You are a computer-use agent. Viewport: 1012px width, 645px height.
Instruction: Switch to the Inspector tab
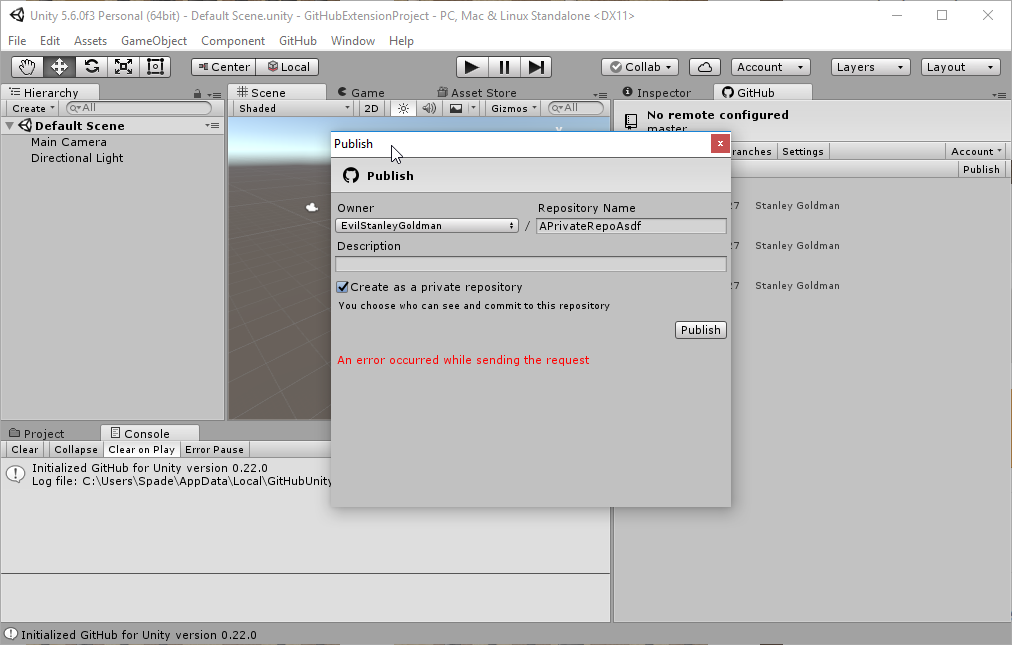[656, 92]
